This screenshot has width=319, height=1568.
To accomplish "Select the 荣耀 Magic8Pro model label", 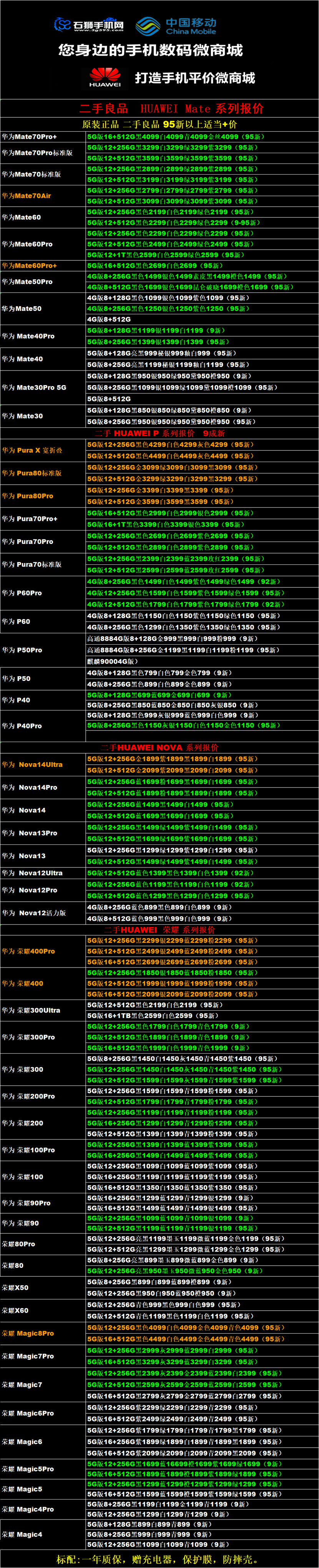I will pyautogui.click(x=28, y=1333).
